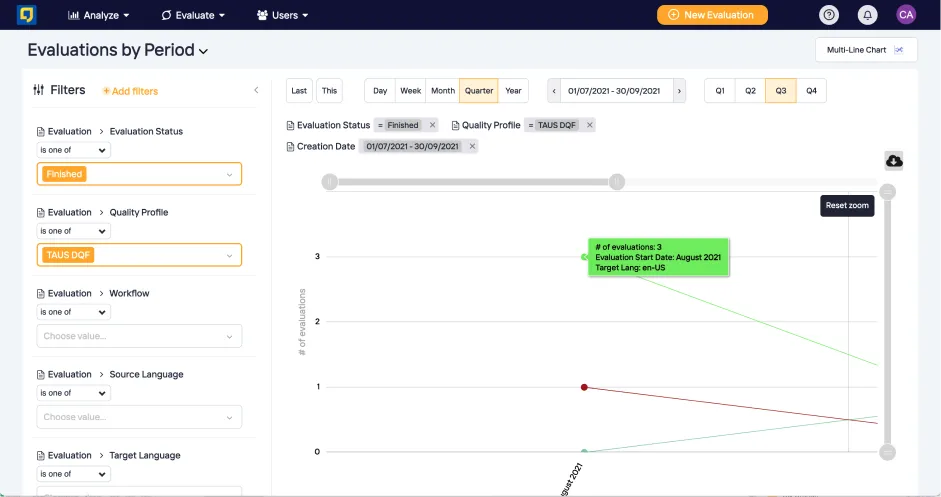Screen dimensions: 941x497
Task: Open notifications bell icon
Action: pos(867,15)
